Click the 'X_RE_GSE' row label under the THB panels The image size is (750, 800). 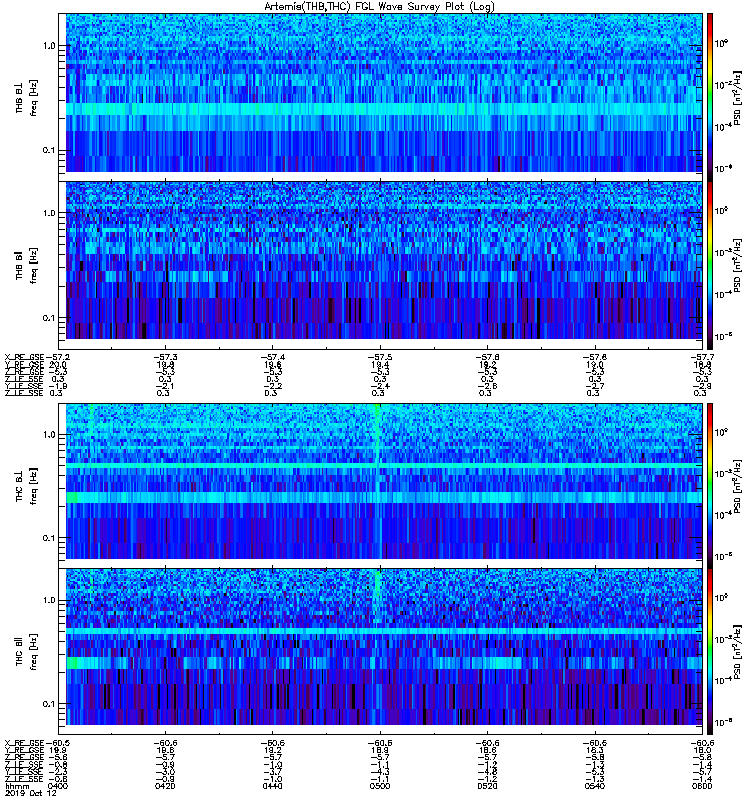[x=24, y=357]
